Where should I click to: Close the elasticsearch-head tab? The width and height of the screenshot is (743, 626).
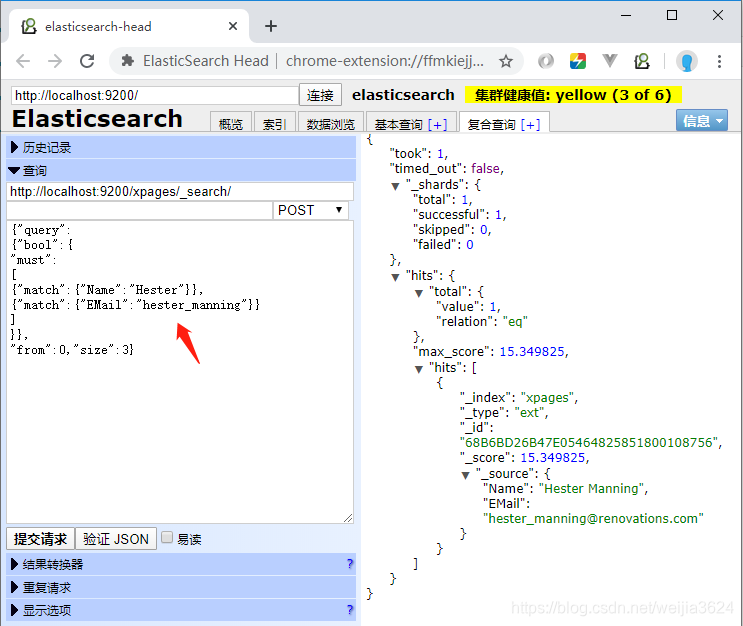(233, 26)
